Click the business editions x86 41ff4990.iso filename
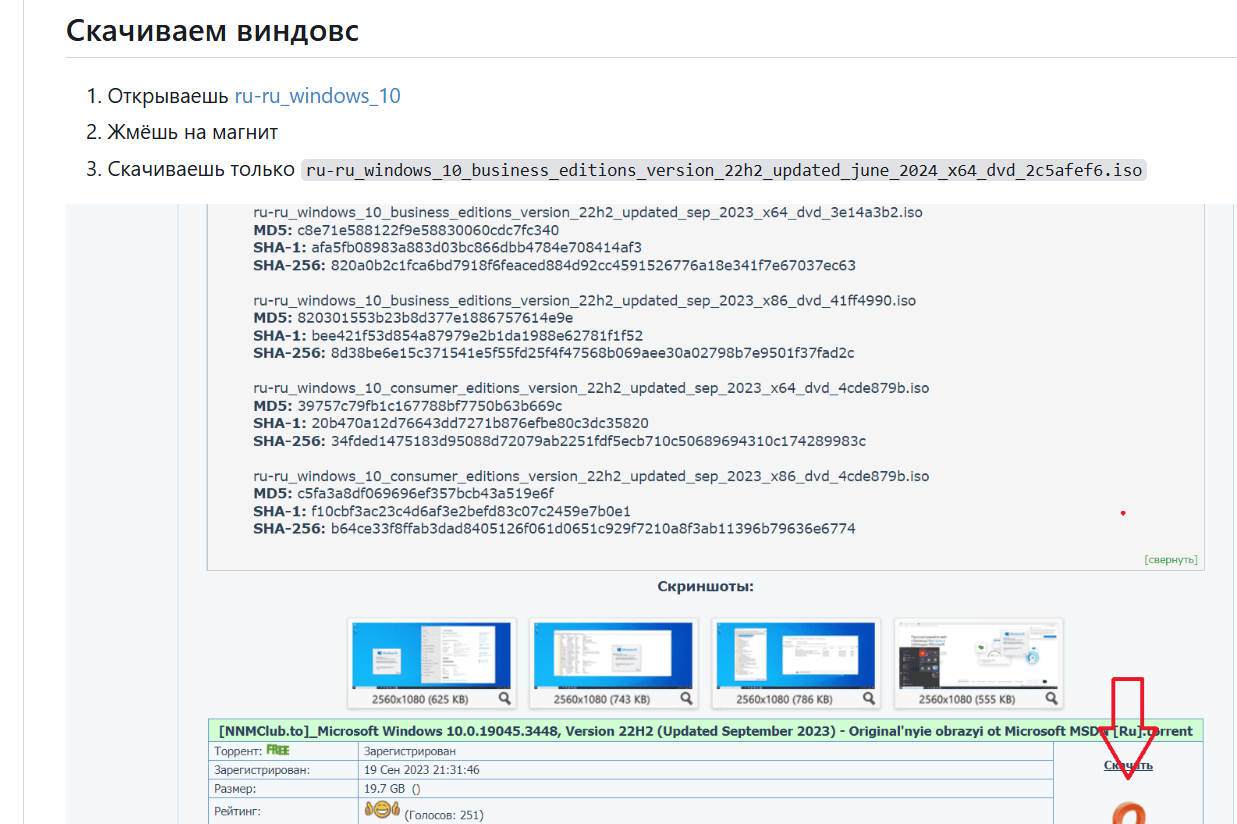Viewport: 1237px width, 824px height. [x=585, y=300]
